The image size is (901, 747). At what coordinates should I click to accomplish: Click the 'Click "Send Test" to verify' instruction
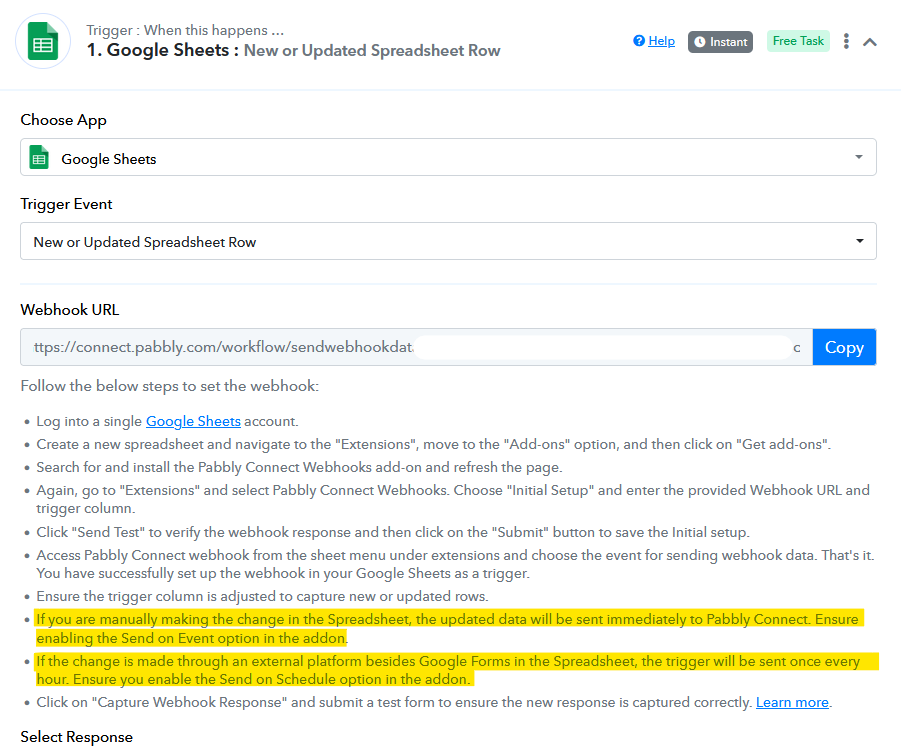click(x=393, y=532)
